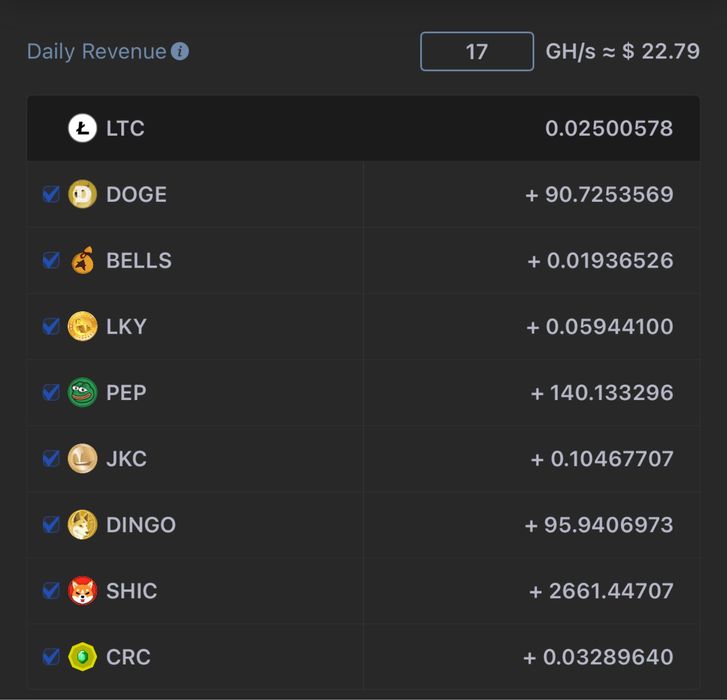Click the PEP frog coin icon
The width and height of the screenshot is (727, 700).
(x=82, y=392)
